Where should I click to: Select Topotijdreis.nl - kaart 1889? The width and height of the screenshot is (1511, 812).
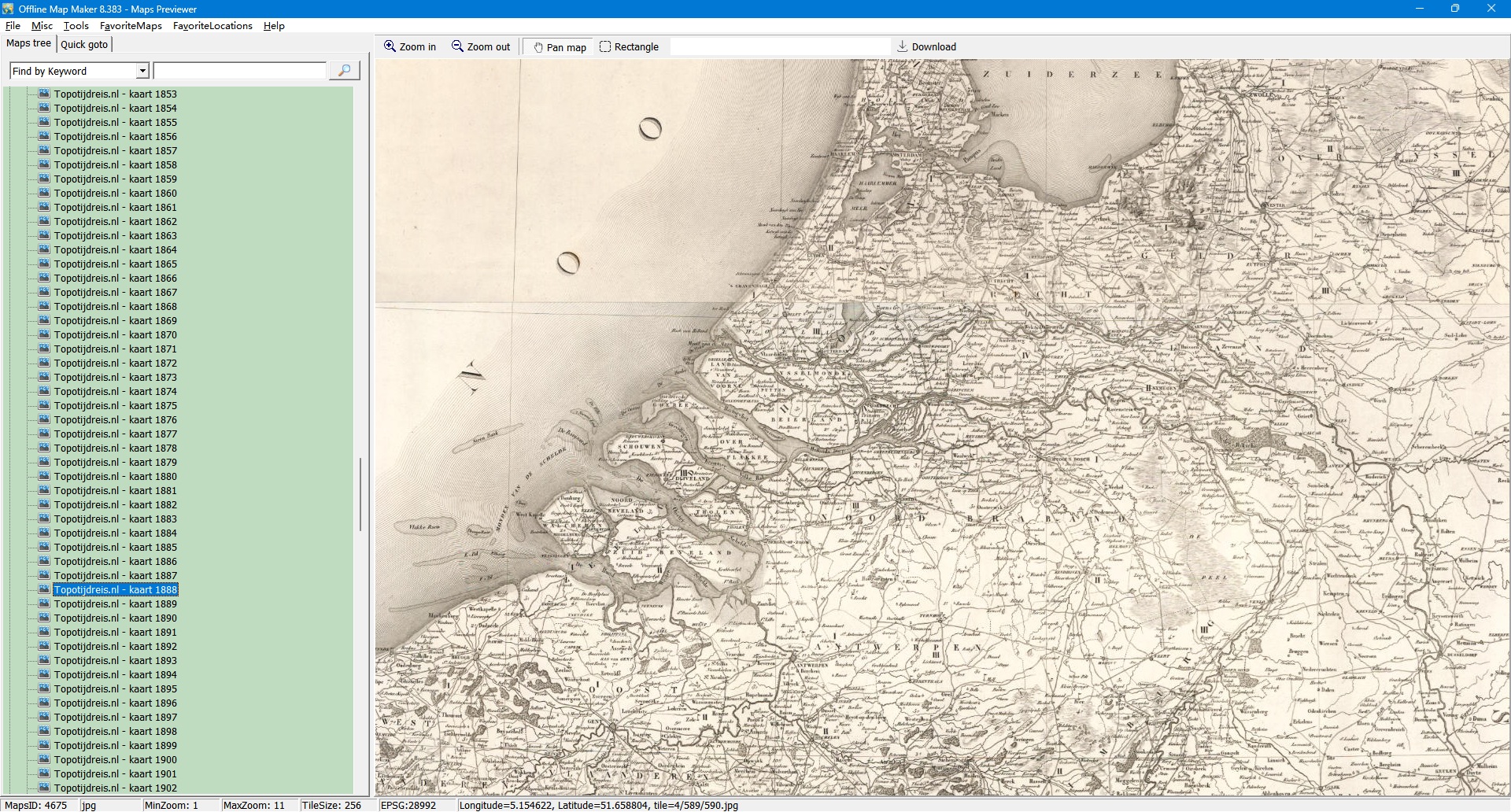click(x=116, y=603)
